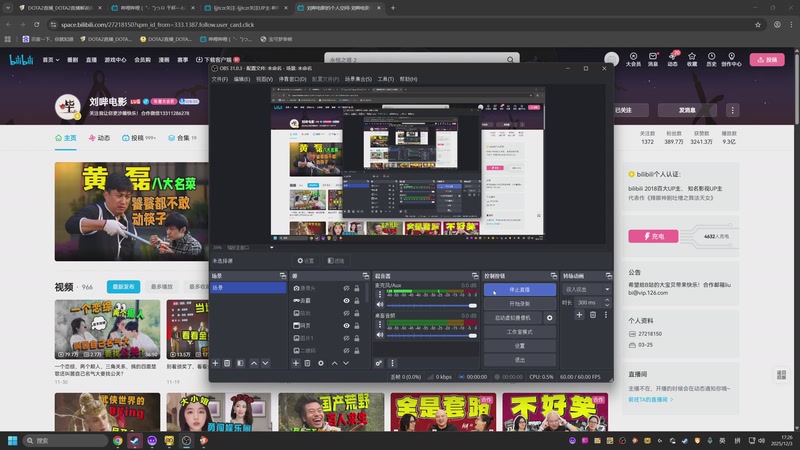The image size is (800, 450).
Task: Mute the 麦克风/Aux speaker icon
Action: click(x=380, y=305)
